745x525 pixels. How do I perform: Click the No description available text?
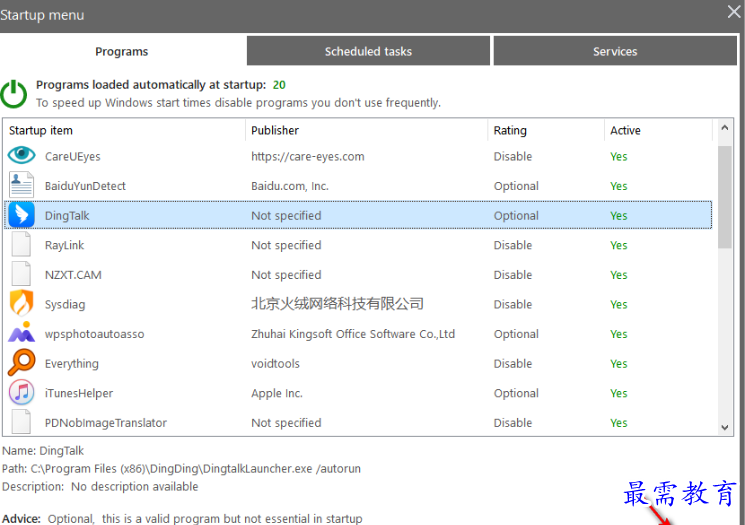point(134,487)
